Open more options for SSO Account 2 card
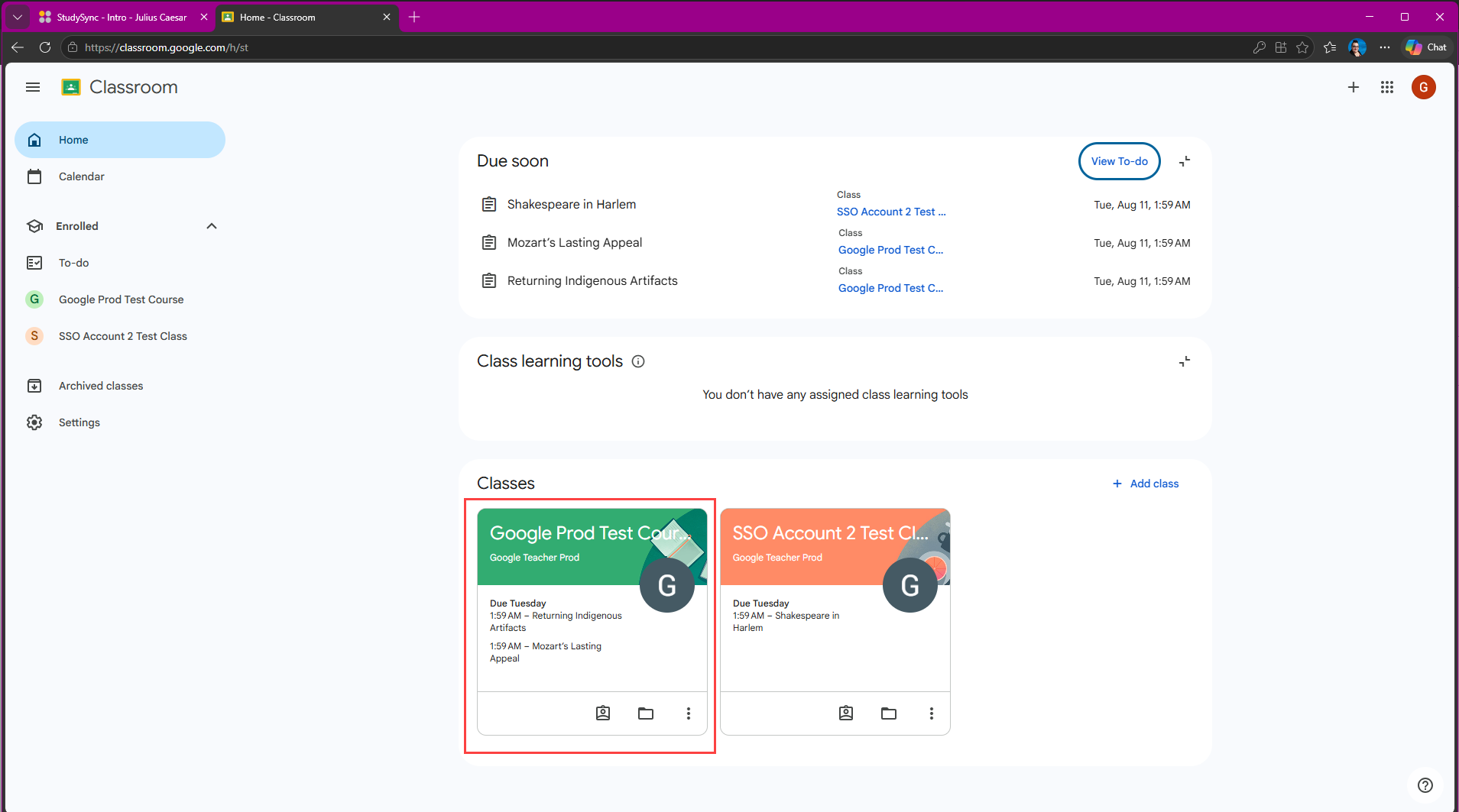1459x812 pixels. pos(932,713)
